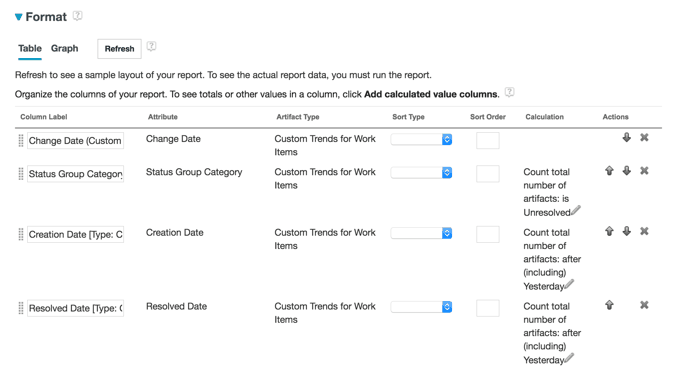Click 'Add calculated value columns' bold text
This screenshot has height=375, width=681.
coord(432,94)
